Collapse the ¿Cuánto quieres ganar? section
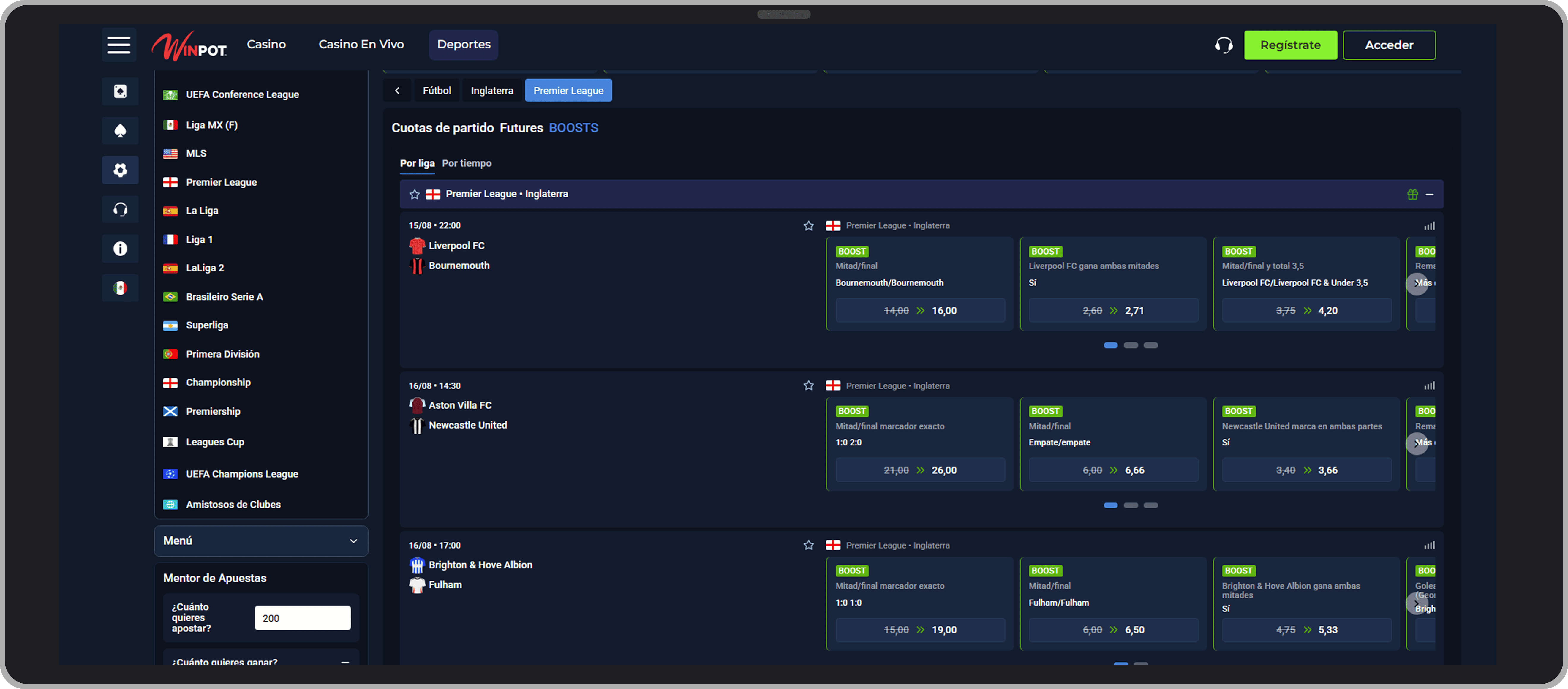1568x689 pixels. pyautogui.click(x=345, y=662)
